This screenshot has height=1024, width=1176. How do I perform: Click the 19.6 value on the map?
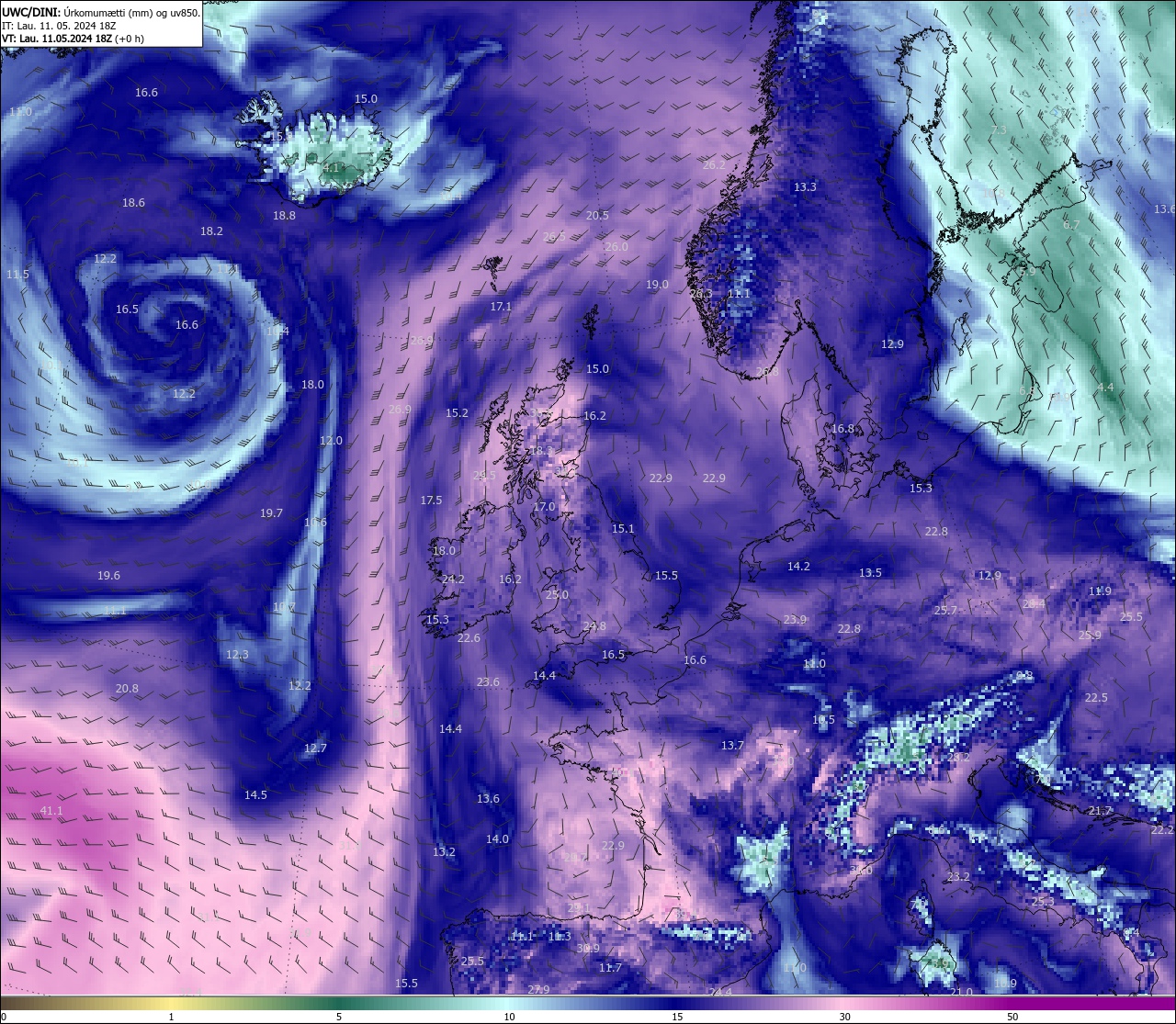click(108, 576)
